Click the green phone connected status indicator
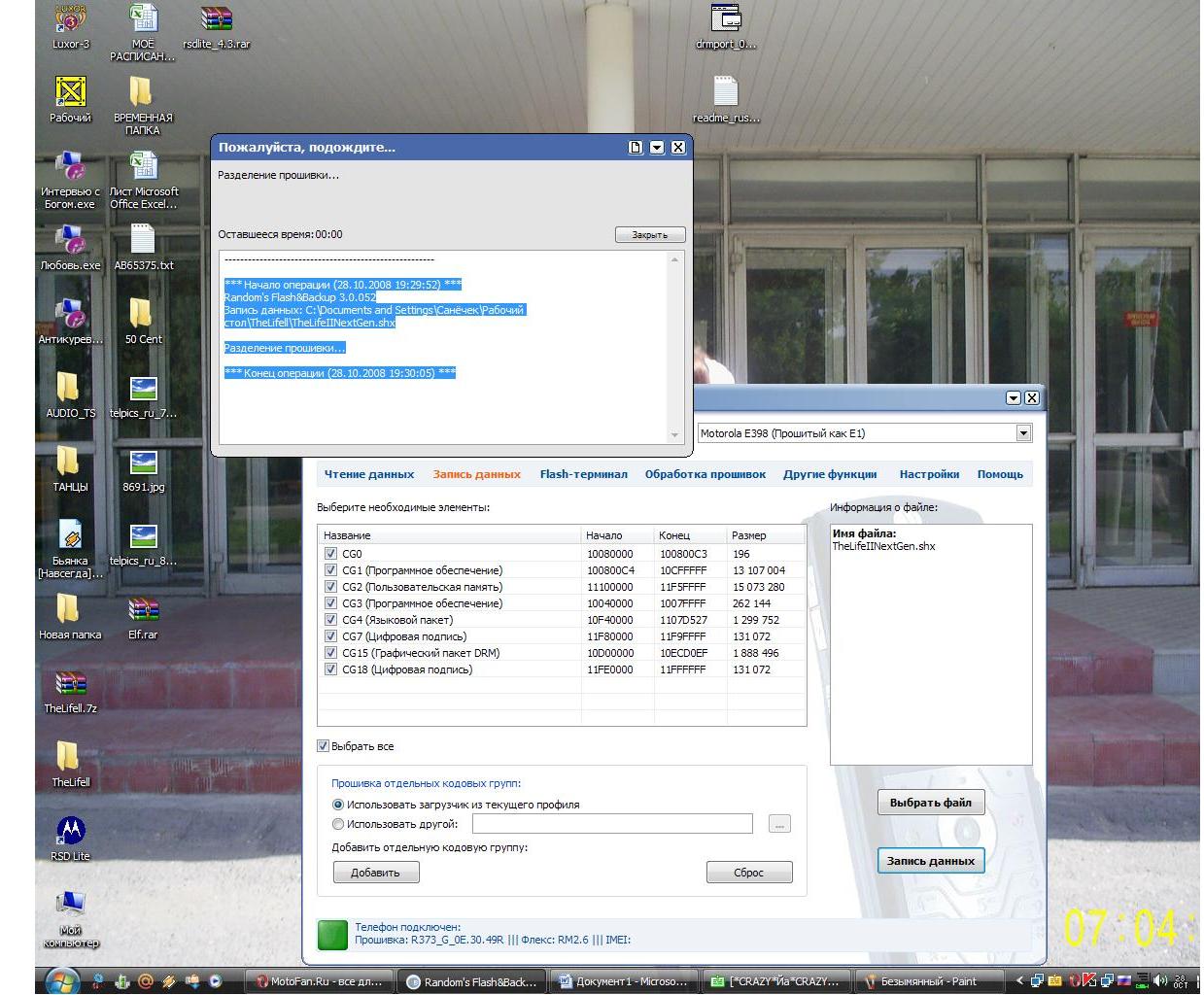Screen dimensions: 1204x995 pyautogui.click(x=333, y=934)
